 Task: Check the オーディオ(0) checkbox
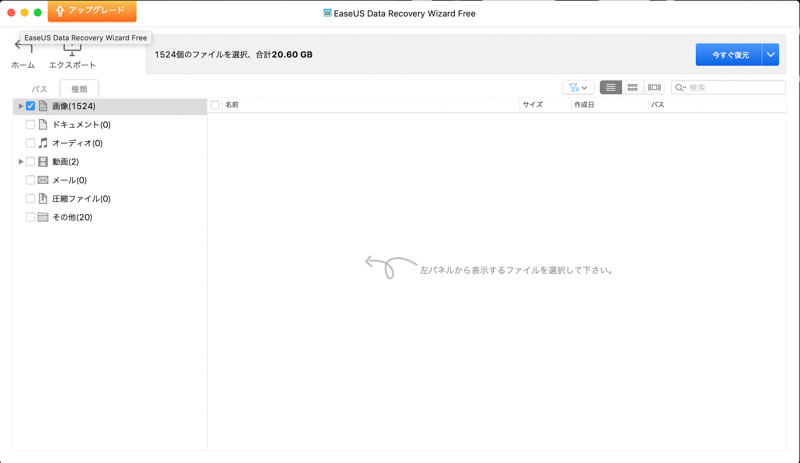31,143
